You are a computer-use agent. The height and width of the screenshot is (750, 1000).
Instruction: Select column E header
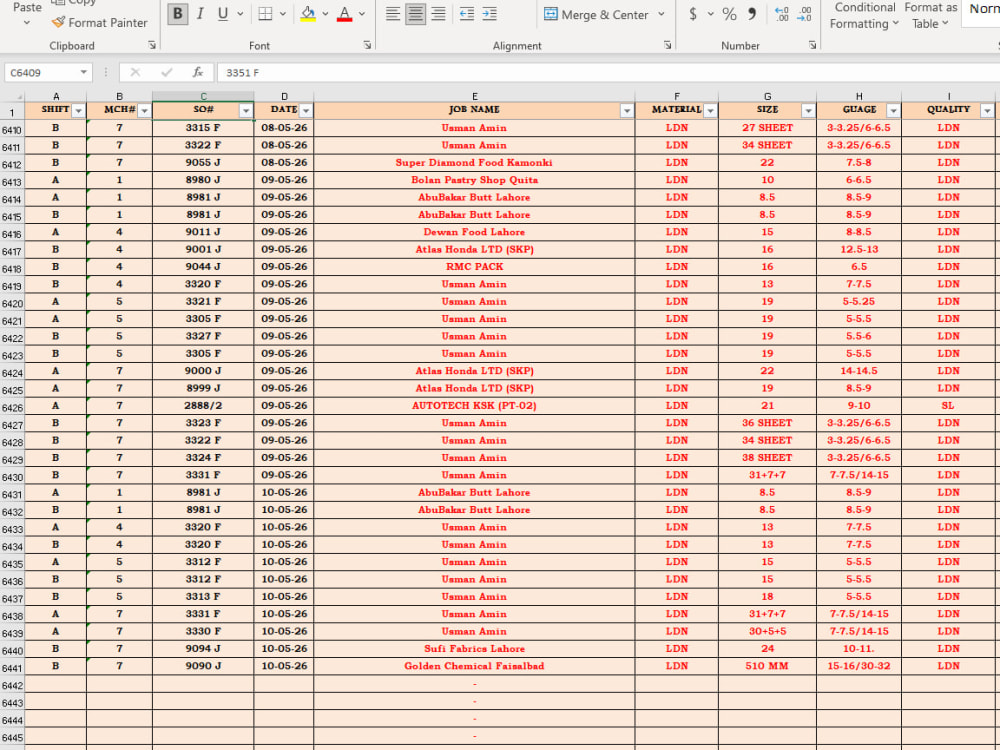click(x=474, y=96)
